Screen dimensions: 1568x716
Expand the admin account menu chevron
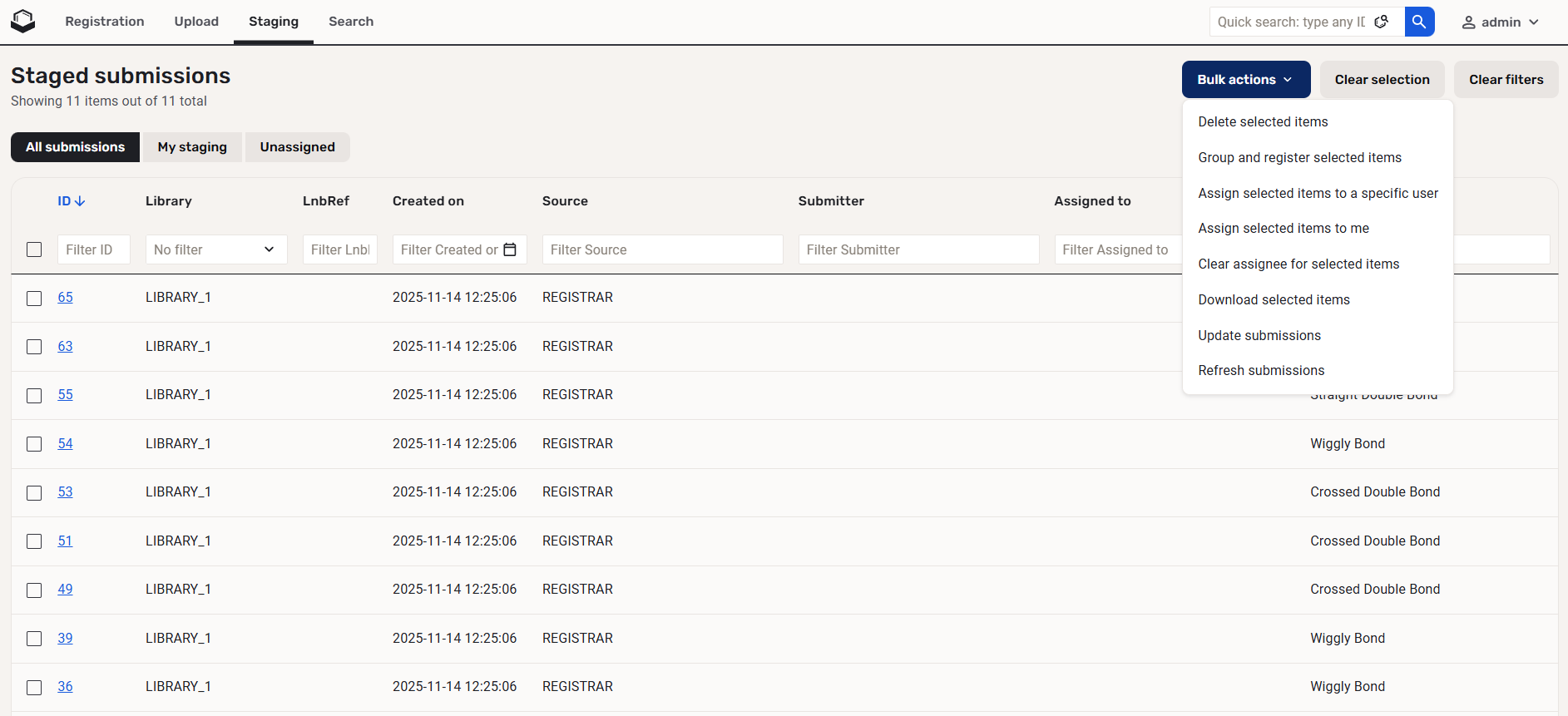pyautogui.click(x=1534, y=22)
